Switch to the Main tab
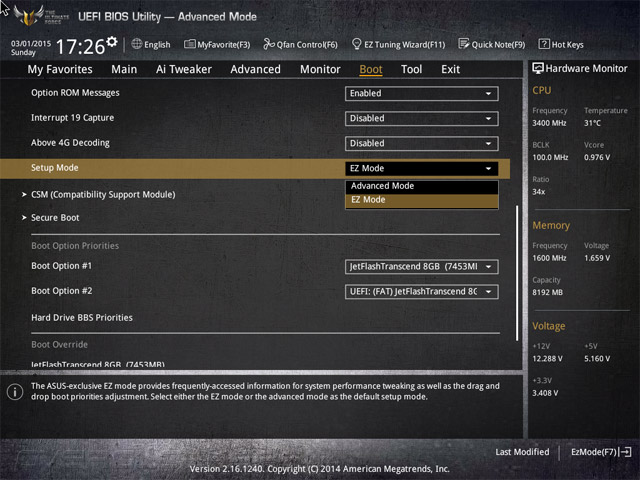Image resolution: width=640 pixels, height=480 pixels. (x=124, y=69)
